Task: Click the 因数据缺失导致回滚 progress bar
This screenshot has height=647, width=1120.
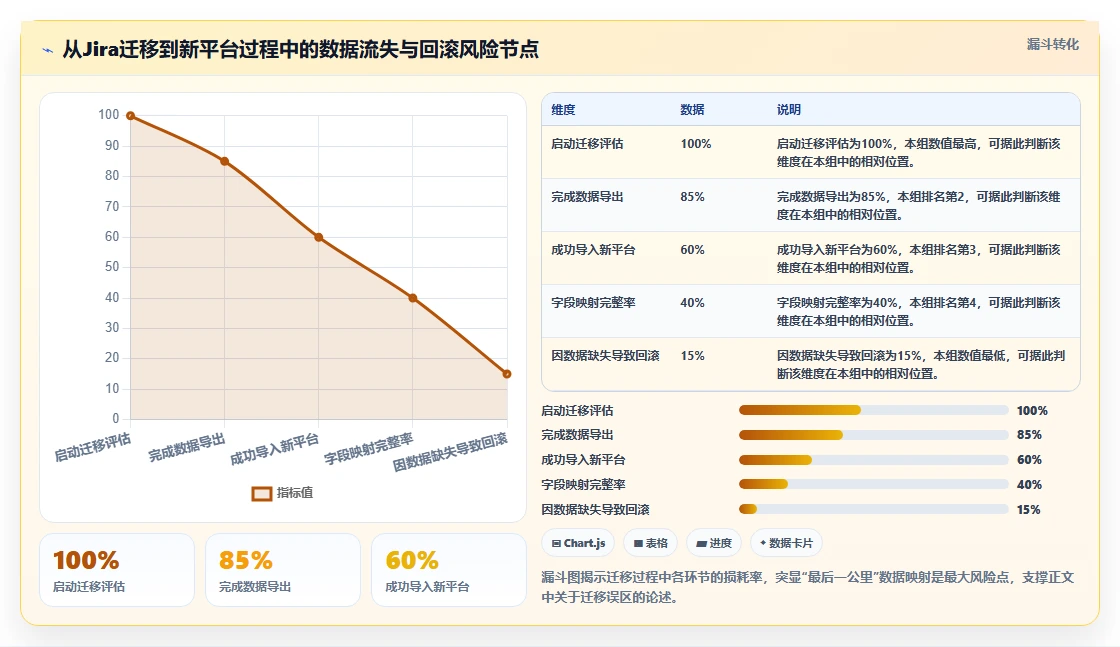Action: 874,509
